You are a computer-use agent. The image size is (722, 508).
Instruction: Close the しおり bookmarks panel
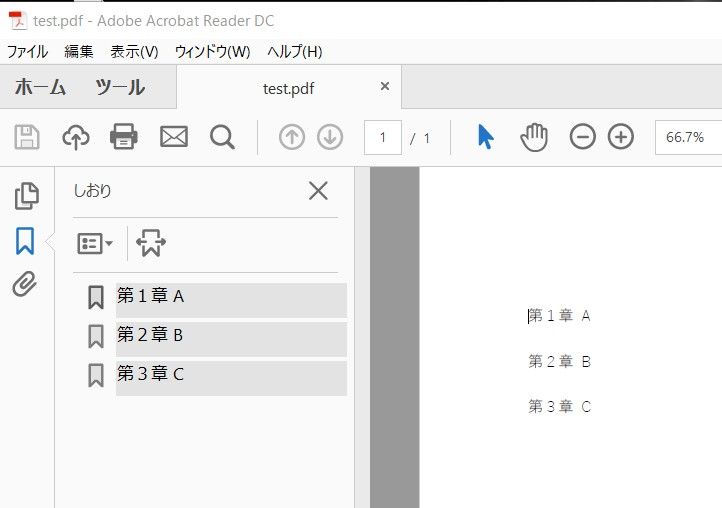coord(318,191)
